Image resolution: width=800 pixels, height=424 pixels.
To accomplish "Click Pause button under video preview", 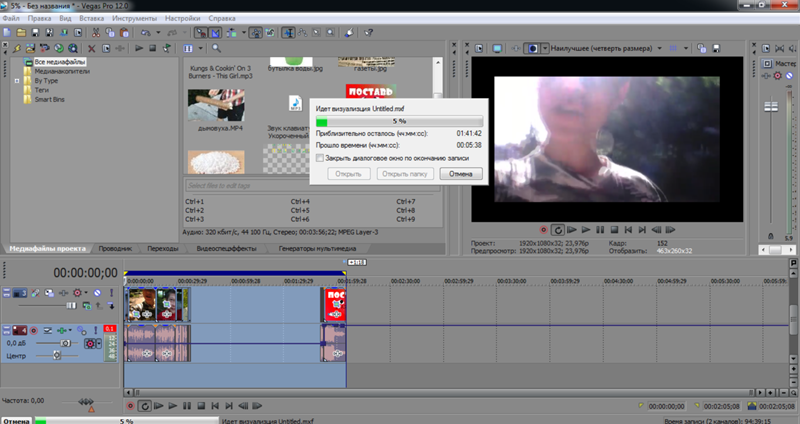I will [600, 230].
